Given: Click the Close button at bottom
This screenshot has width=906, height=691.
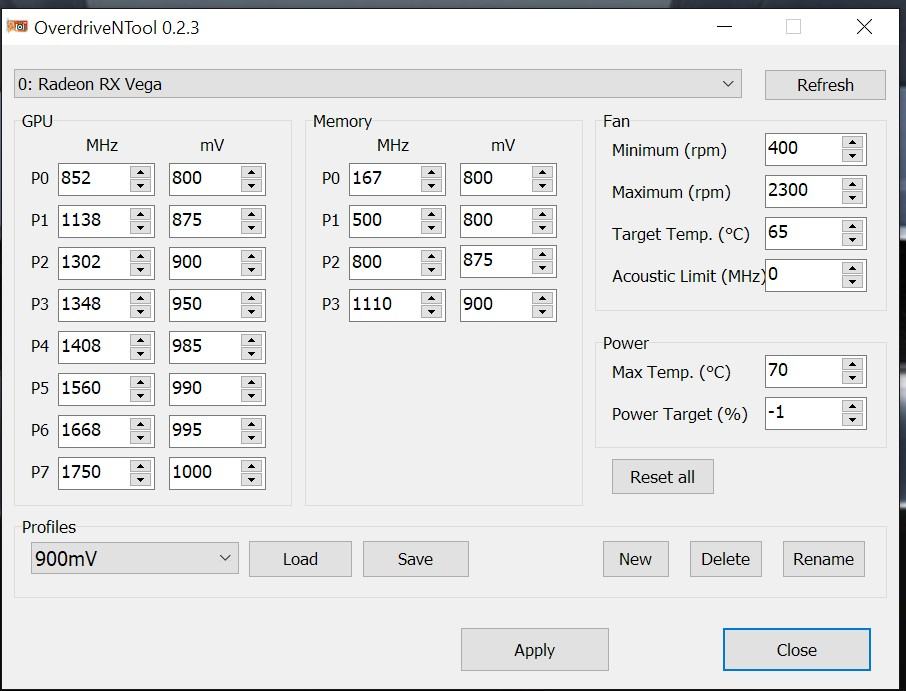Looking at the screenshot, I should [x=796, y=649].
